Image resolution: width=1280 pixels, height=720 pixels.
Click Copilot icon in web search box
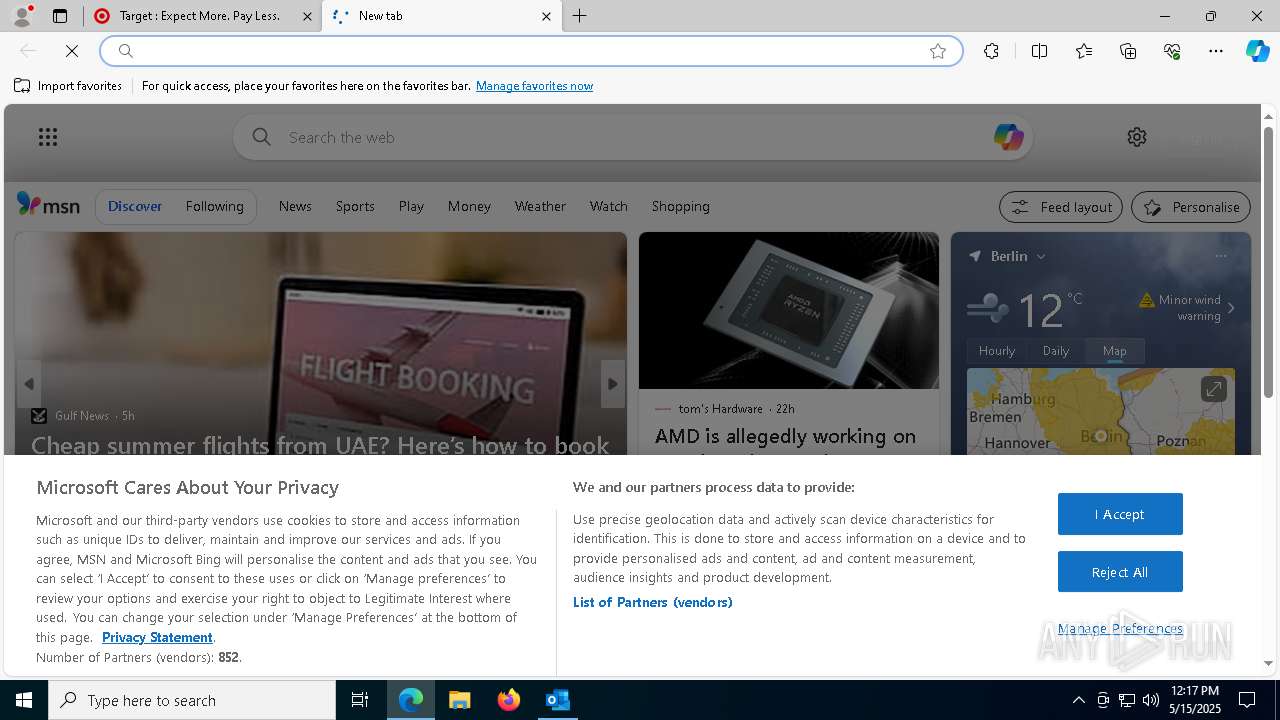(x=1008, y=137)
